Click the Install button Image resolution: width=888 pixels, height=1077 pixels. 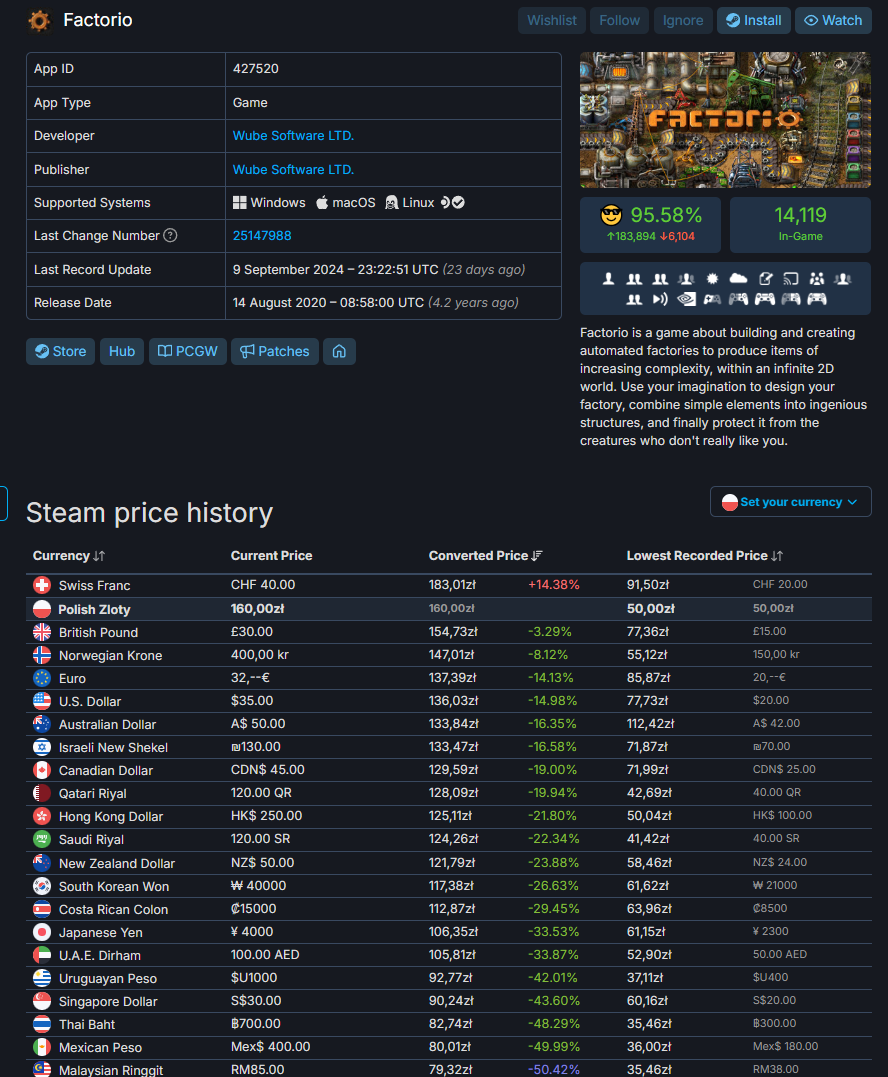753,21
